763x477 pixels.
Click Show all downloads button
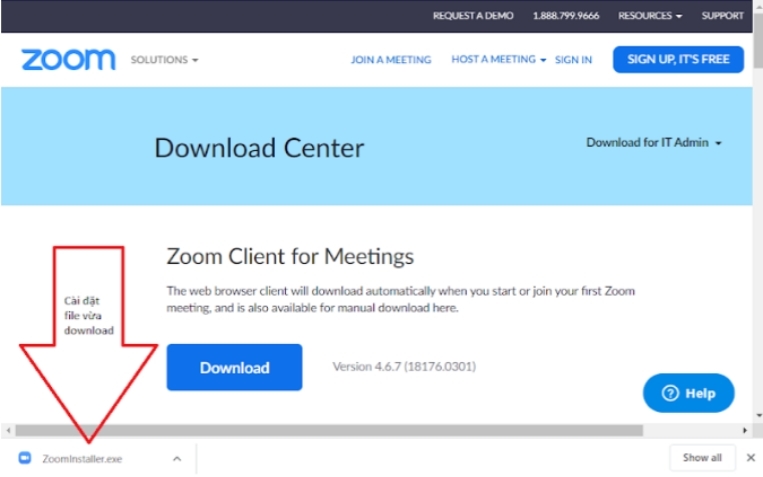[702, 458]
